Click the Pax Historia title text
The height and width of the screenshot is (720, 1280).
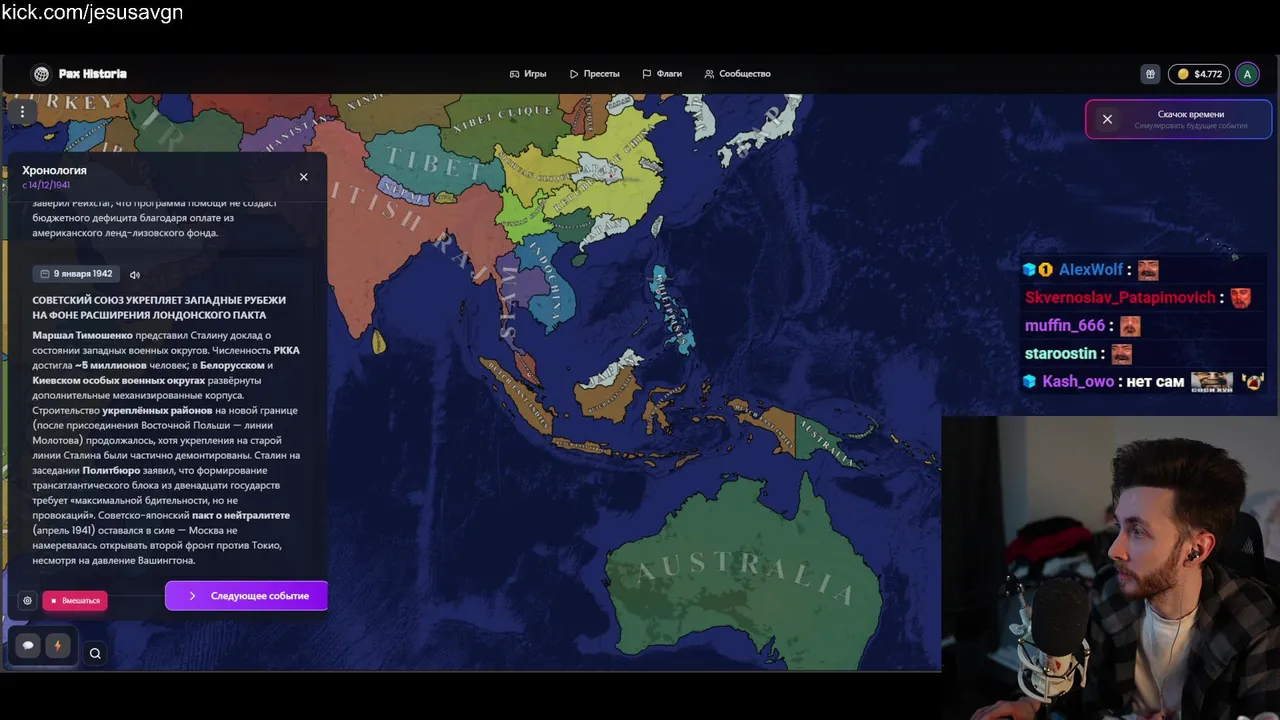[92, 74]
